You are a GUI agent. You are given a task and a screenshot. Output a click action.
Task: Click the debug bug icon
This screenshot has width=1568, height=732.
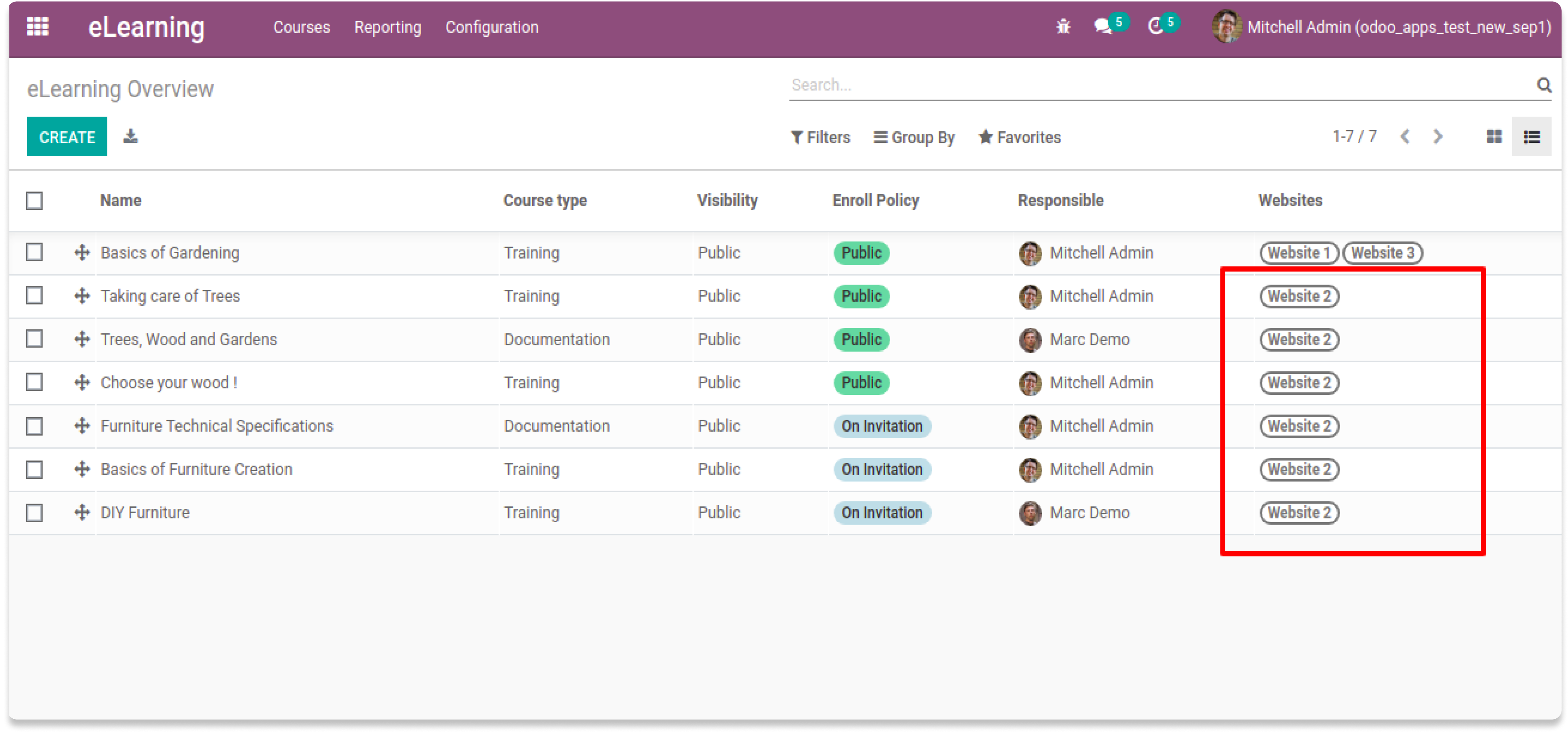1063,27
